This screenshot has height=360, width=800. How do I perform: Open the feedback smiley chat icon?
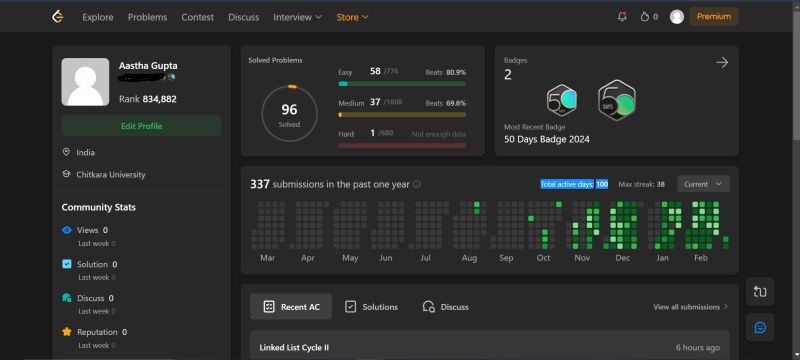click(760, 327)
